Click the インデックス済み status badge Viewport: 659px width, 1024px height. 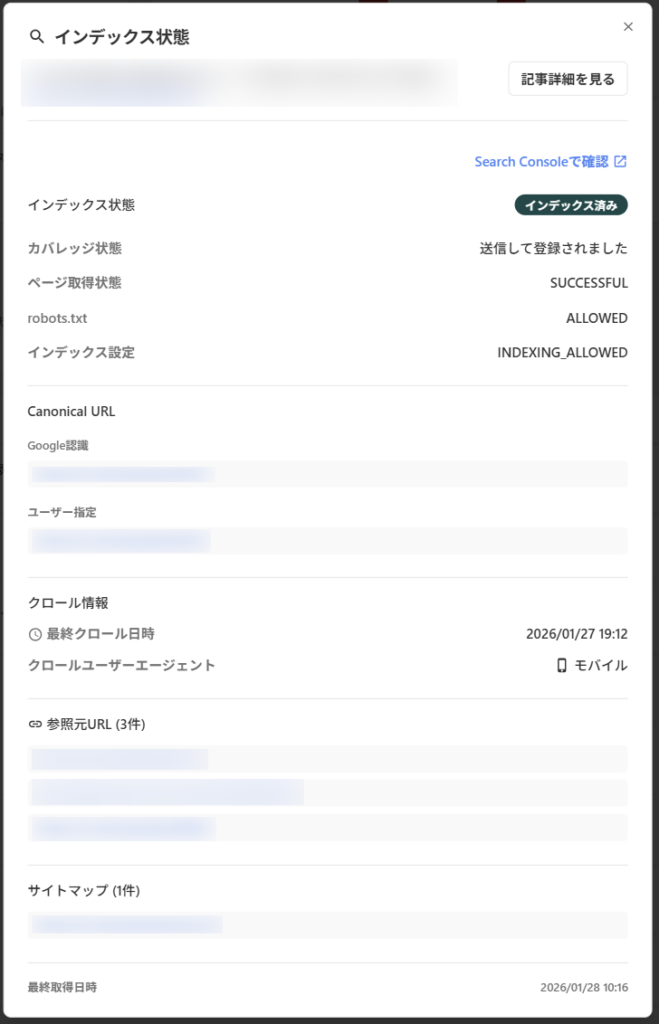click(570, 205)
